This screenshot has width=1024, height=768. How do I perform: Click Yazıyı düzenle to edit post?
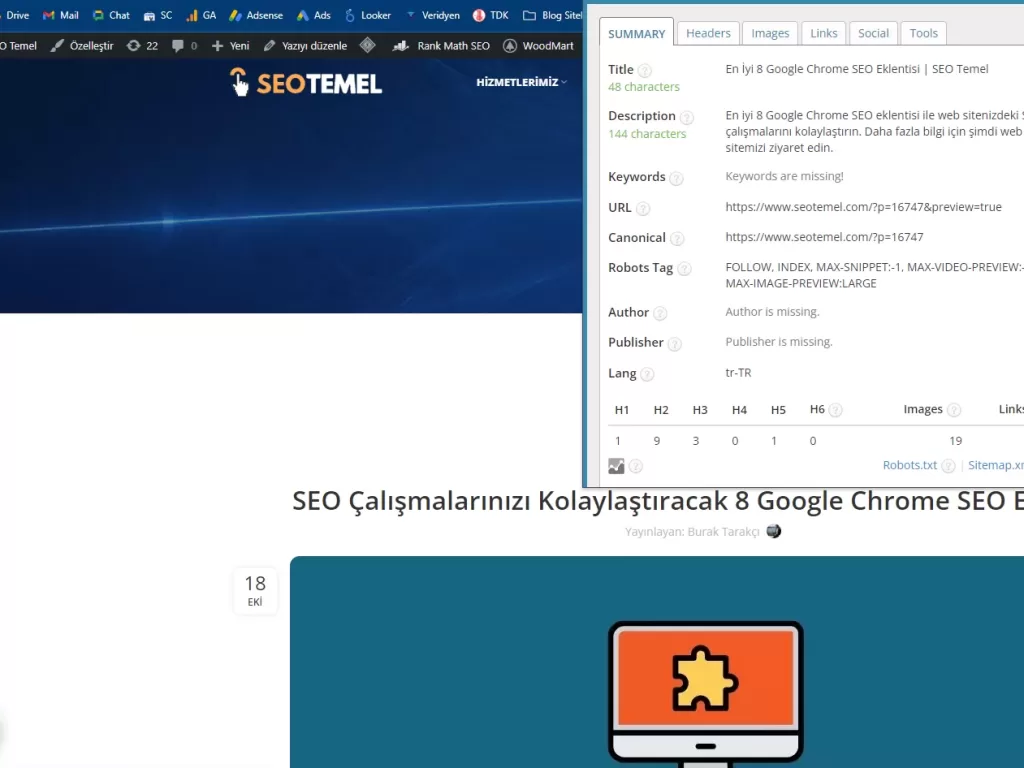coord(305,46)
